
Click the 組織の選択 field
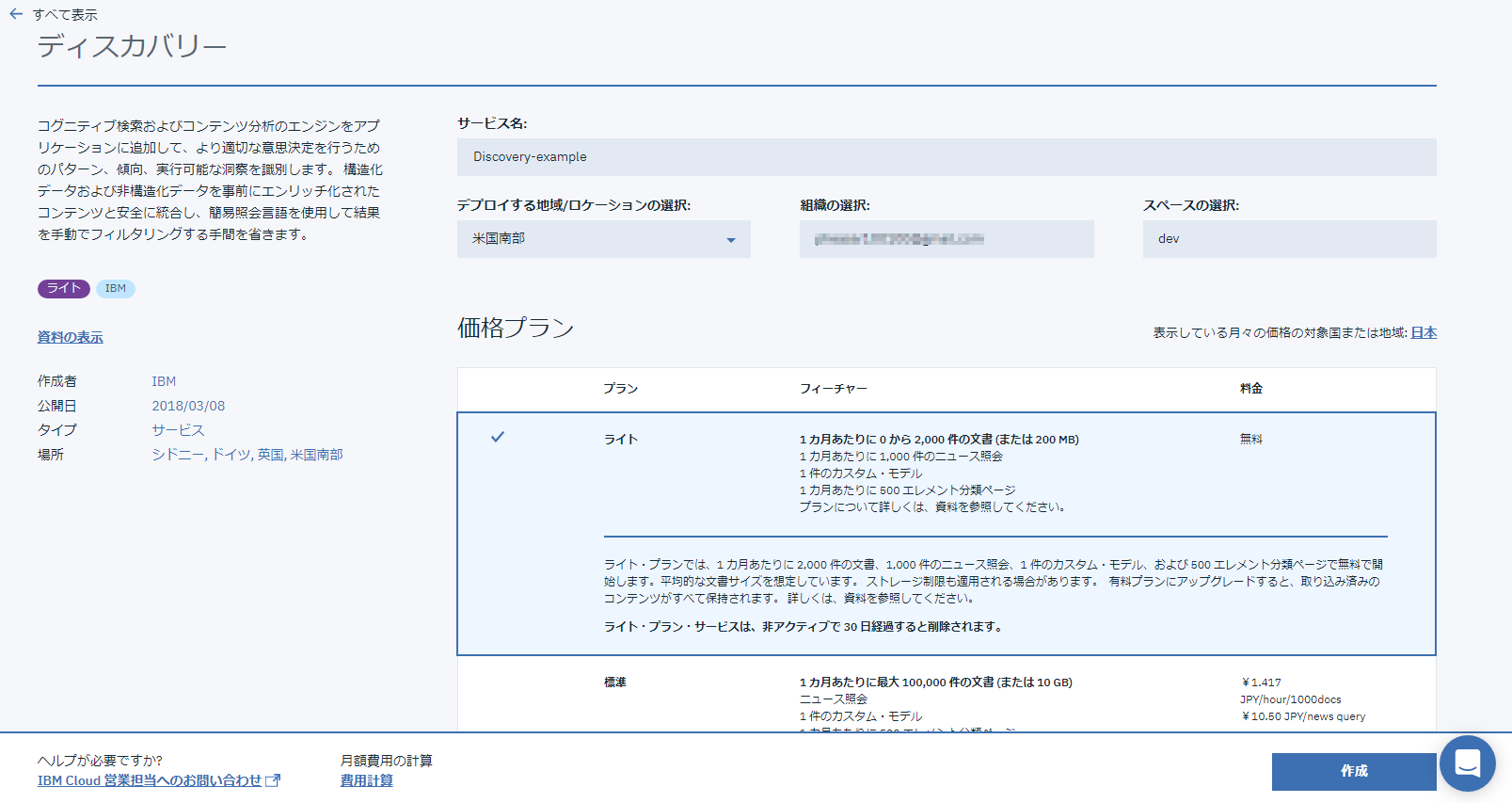tap(946, 239)
